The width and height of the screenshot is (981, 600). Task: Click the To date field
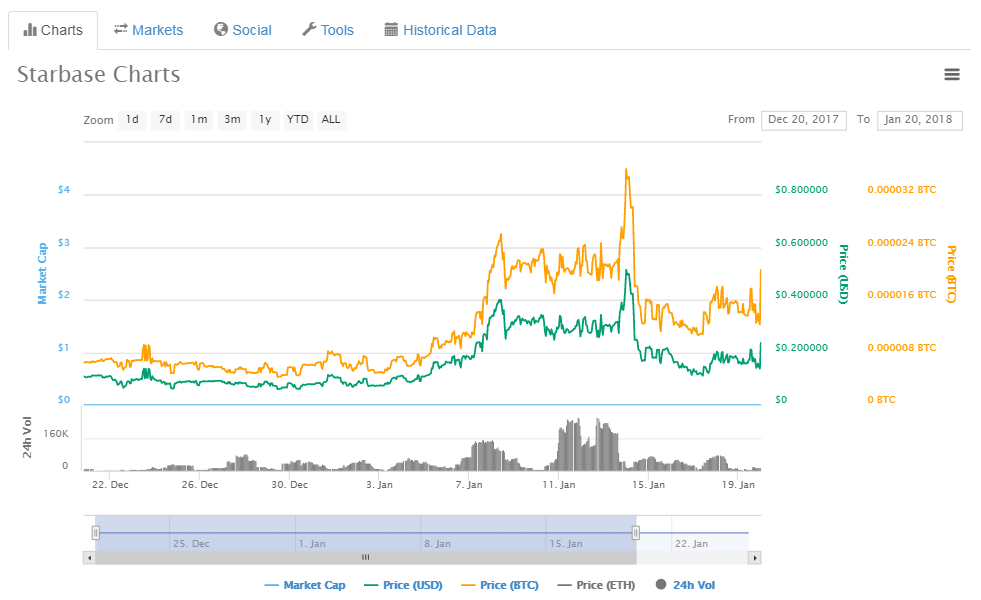pyautogui.click(x=919, y=120)
